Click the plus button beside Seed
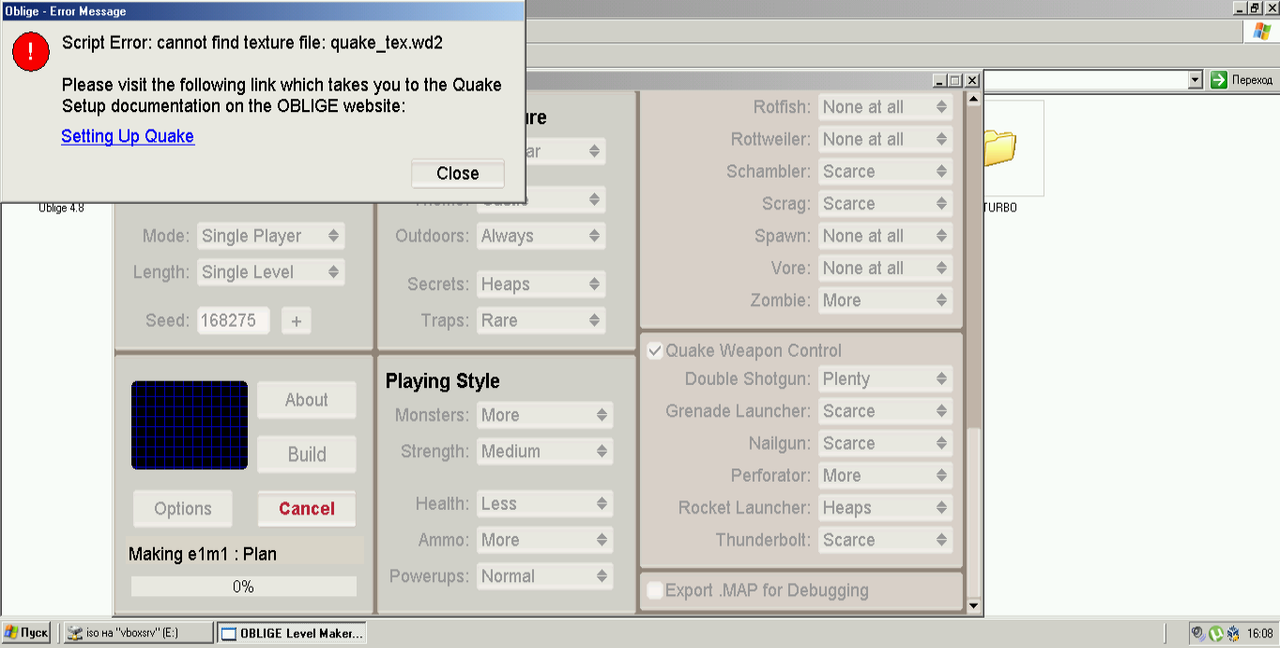The image size is (1280, 648). click(x=296, y=321)
